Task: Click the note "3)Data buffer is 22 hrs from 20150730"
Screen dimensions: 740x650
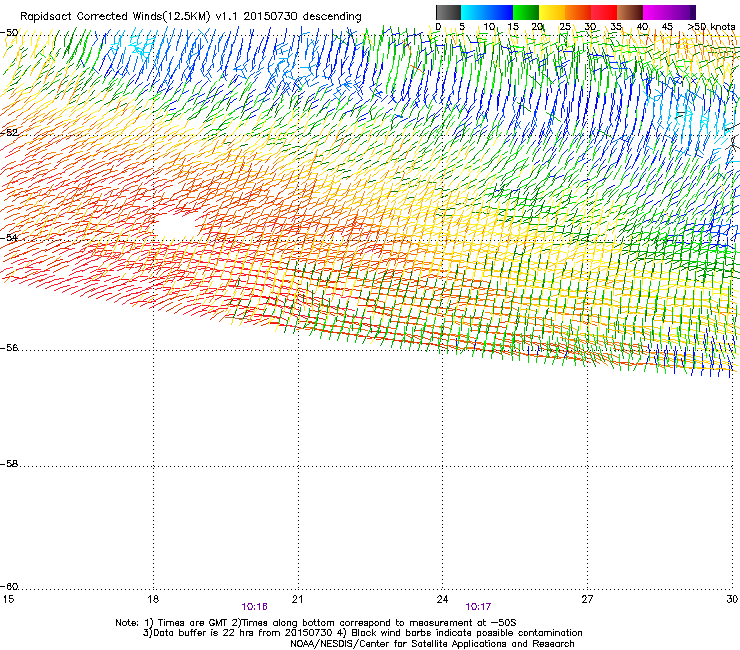Action: click(x=237, y=633)
